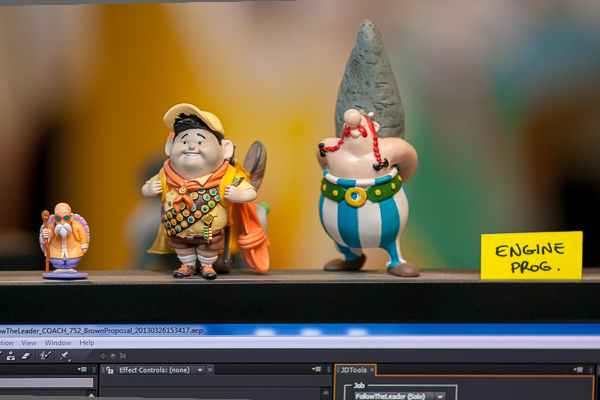Toggle the Effect Controls panel lock
Image resolution: width=600 pixels, height=400 pixels.
point(110,370)
